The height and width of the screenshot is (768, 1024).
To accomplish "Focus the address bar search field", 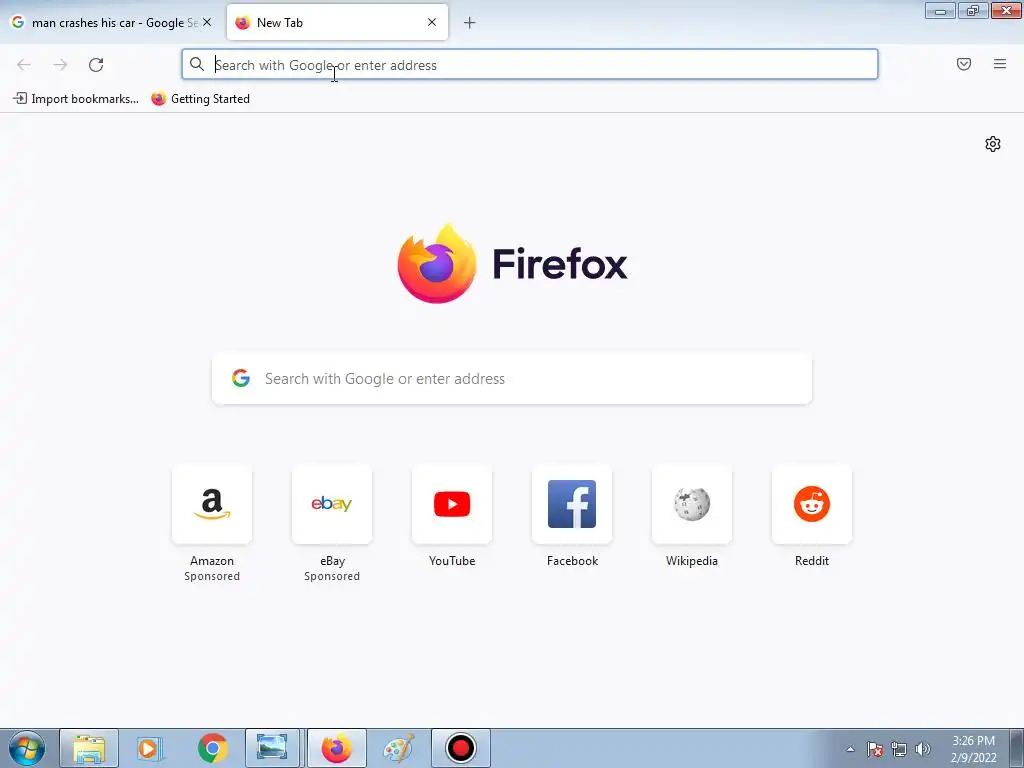I will click(530, 65).
